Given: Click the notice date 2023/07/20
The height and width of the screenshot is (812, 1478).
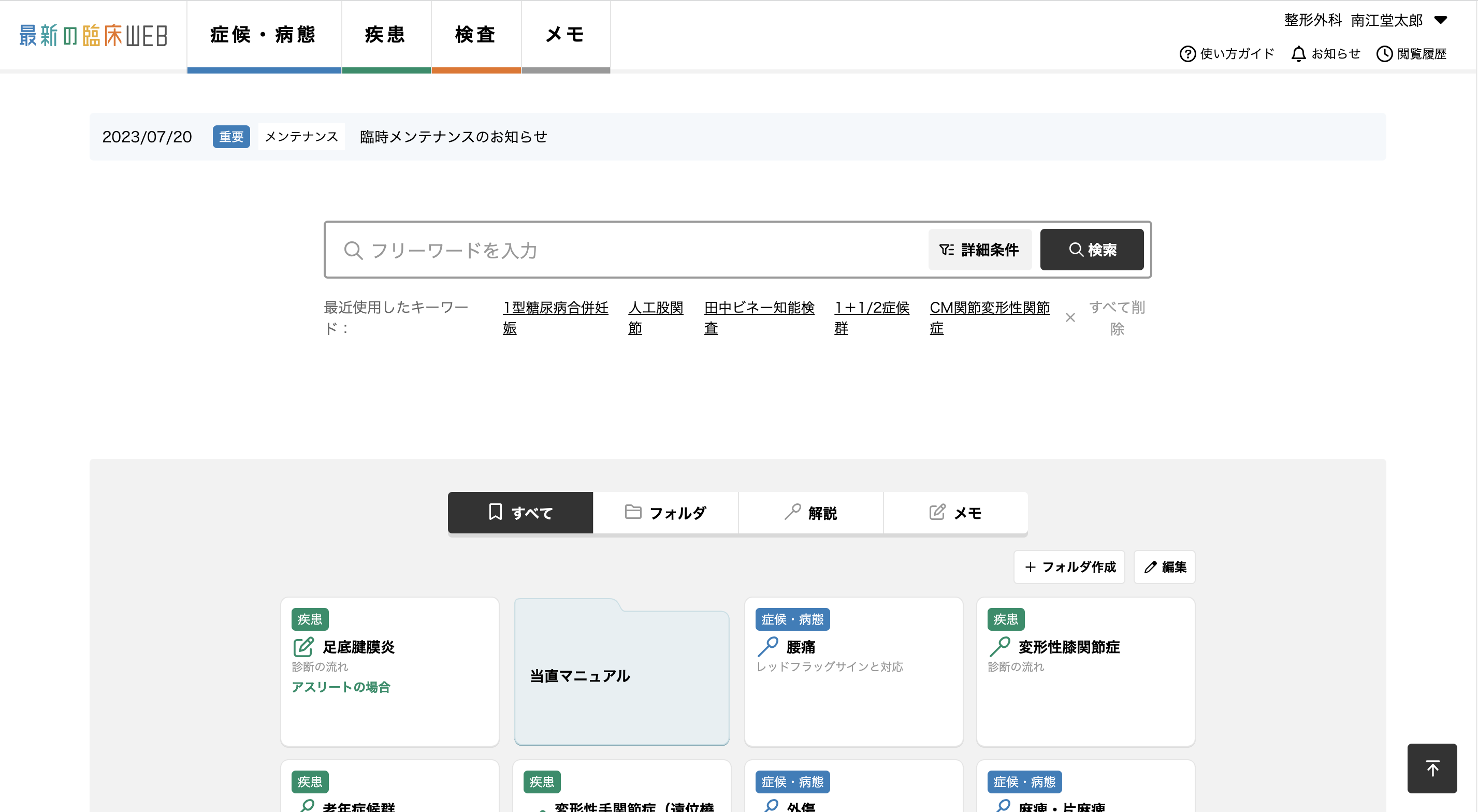Looking at the screenshot, I should [x=147, y=137].
